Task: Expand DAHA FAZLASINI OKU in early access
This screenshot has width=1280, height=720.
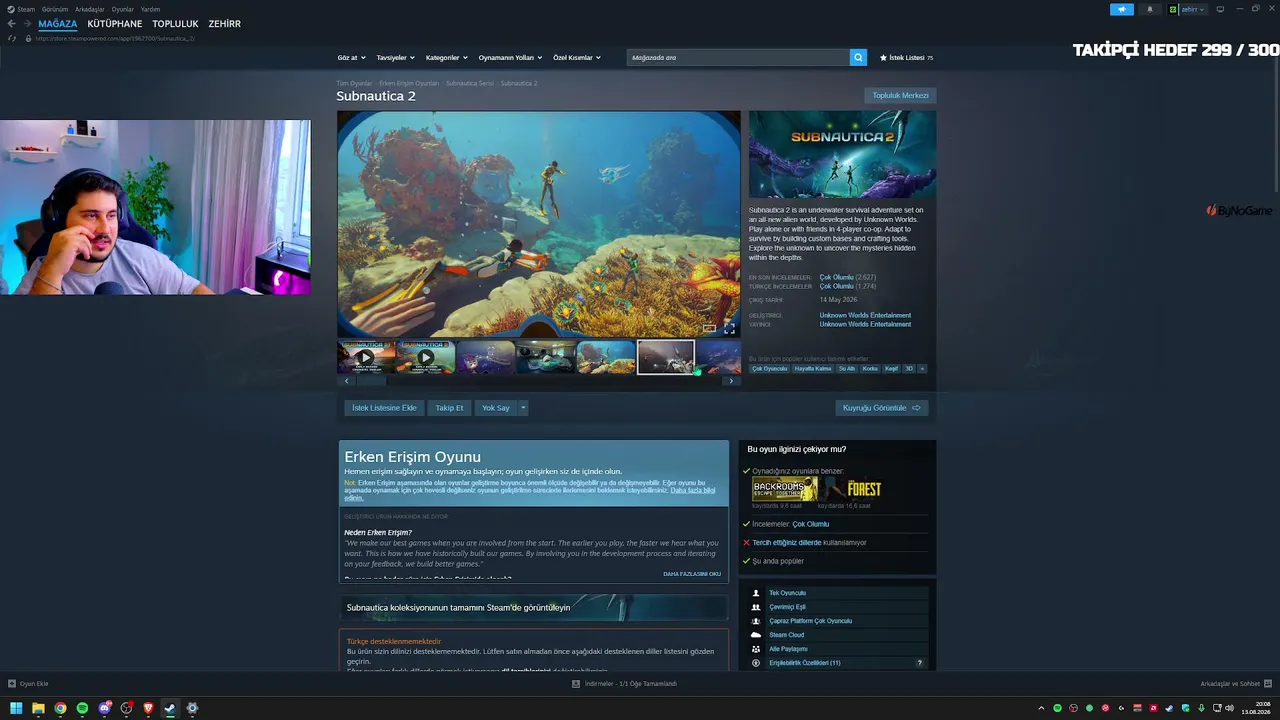Action: click(692, 574)
